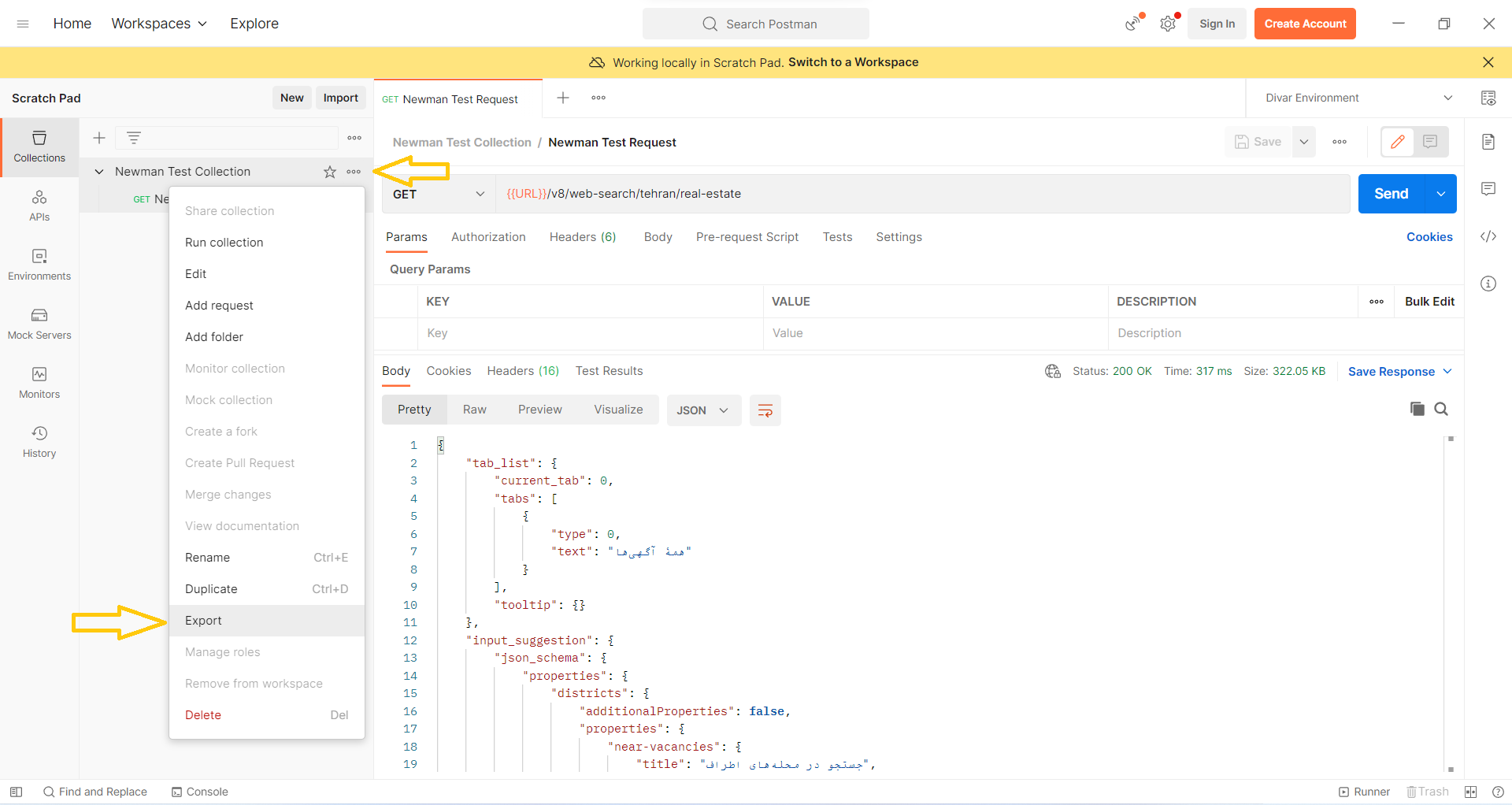The width and height of the screenshot is (1512, 805).
Task: Open sidebar more options ellipsis
Action: (x=354, y=138)
